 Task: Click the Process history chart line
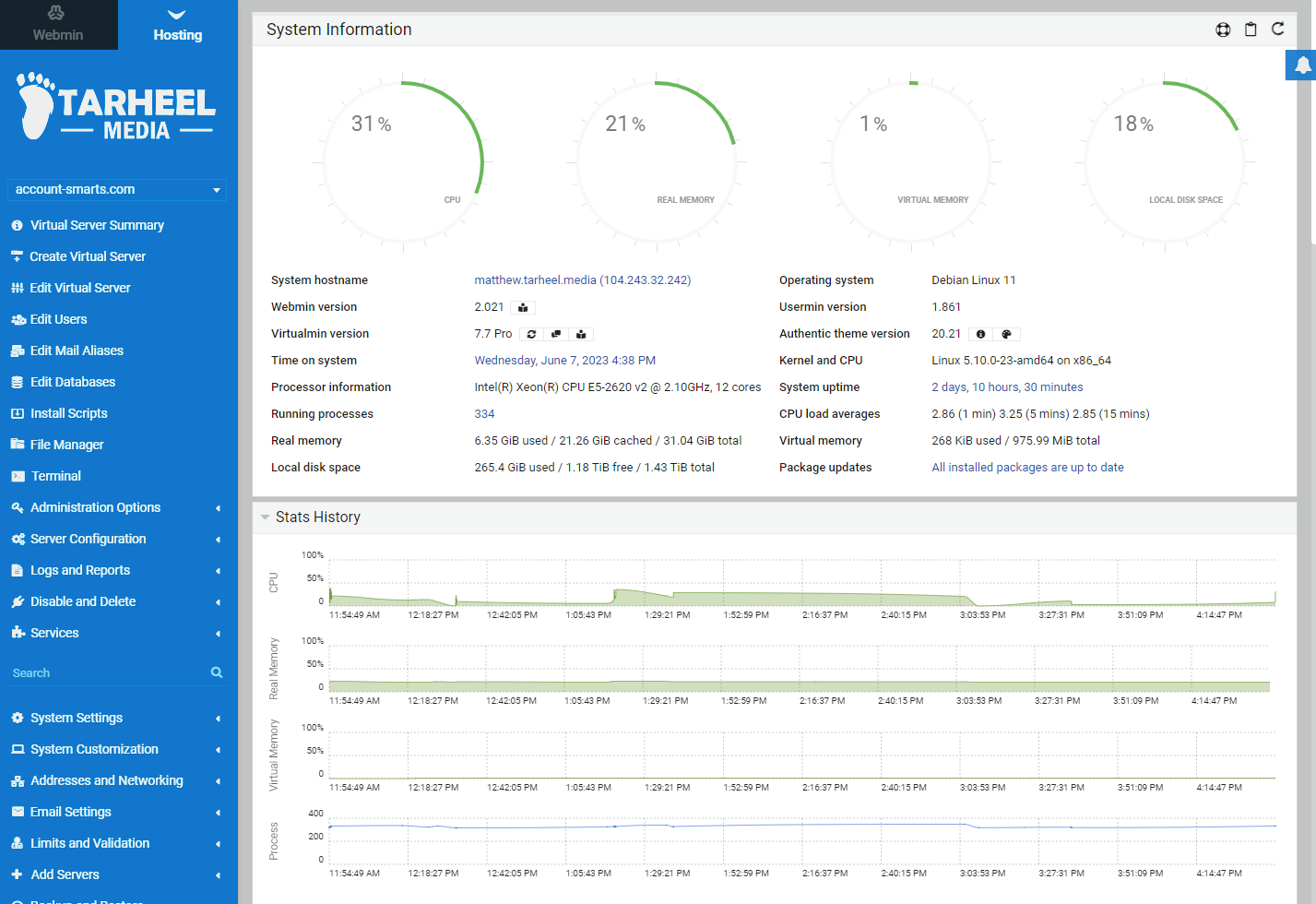tap(802, 827)
